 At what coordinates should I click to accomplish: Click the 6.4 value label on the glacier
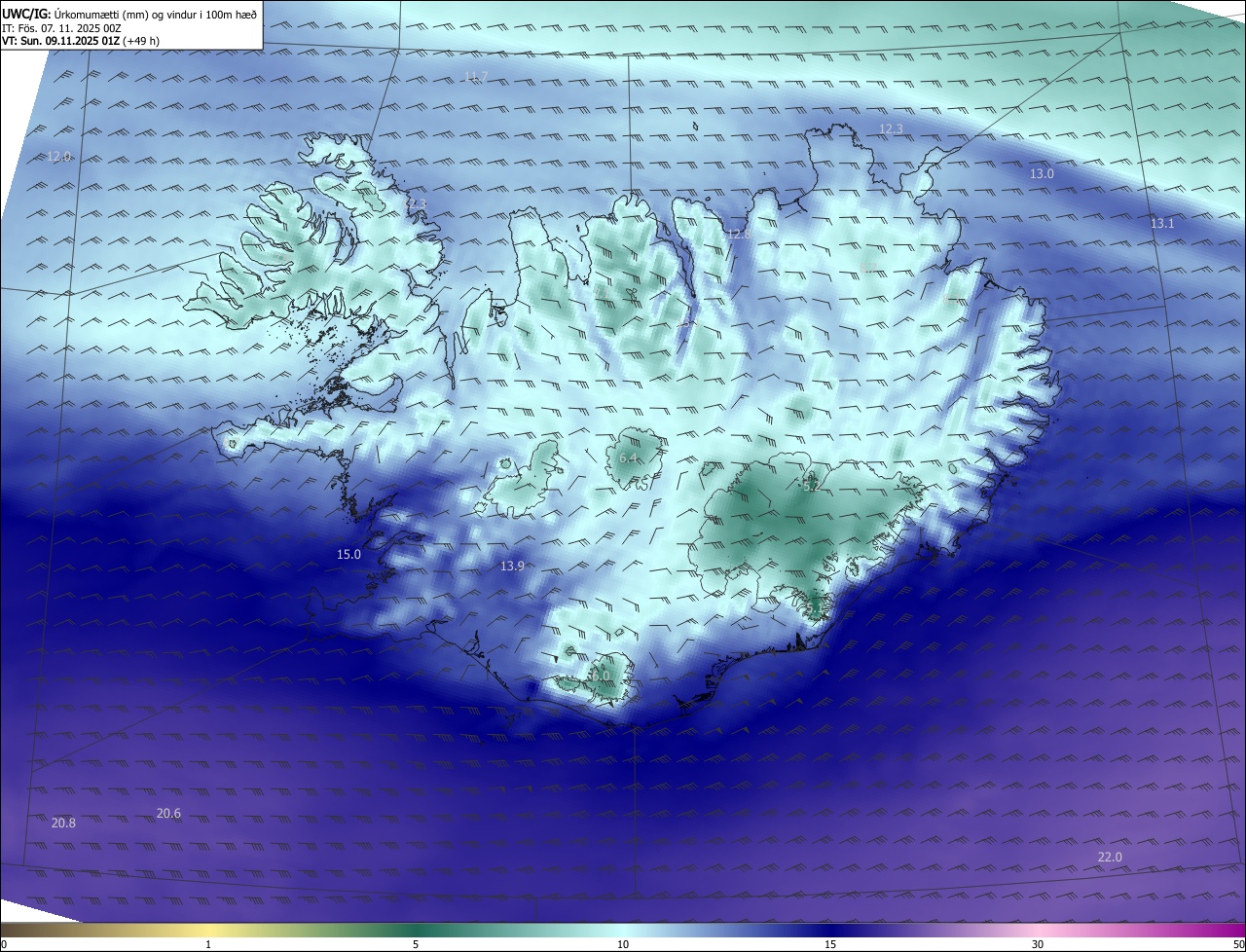[x=628, y=458]
